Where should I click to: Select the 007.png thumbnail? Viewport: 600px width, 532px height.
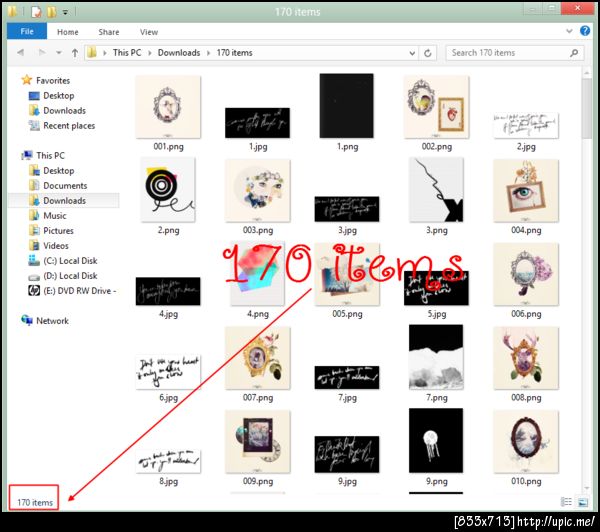(x=258, y=358)
